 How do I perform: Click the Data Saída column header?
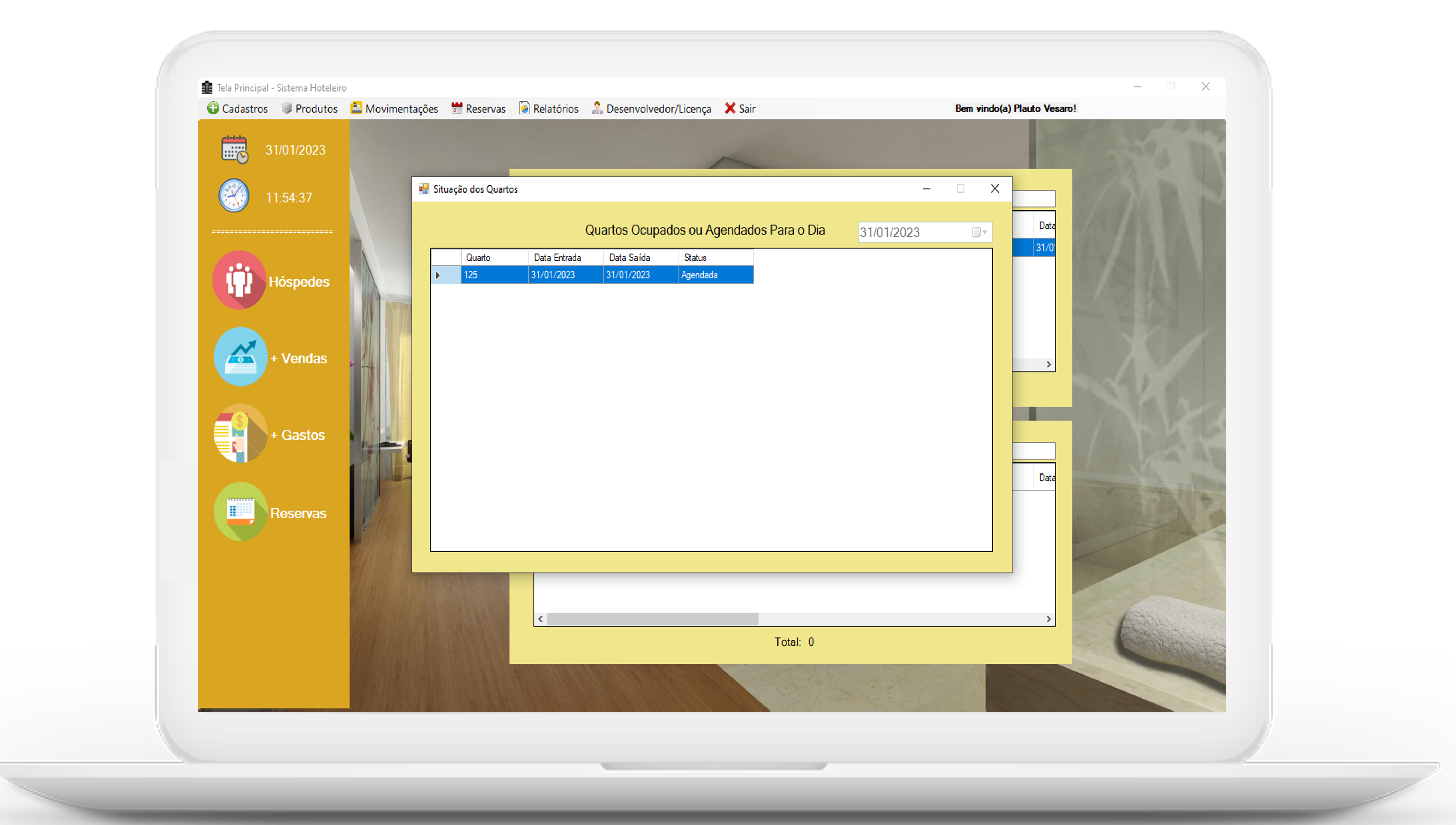(x=641, y=257)
